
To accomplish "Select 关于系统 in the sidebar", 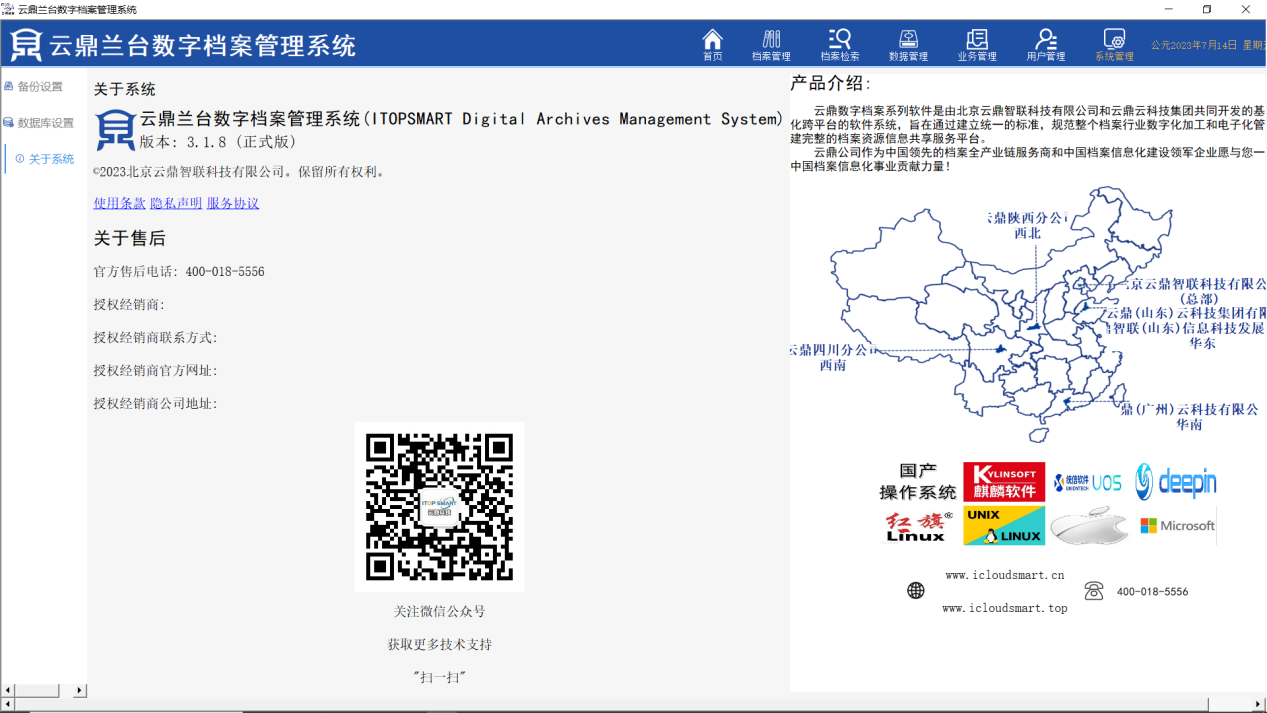I will click(50, 159).
